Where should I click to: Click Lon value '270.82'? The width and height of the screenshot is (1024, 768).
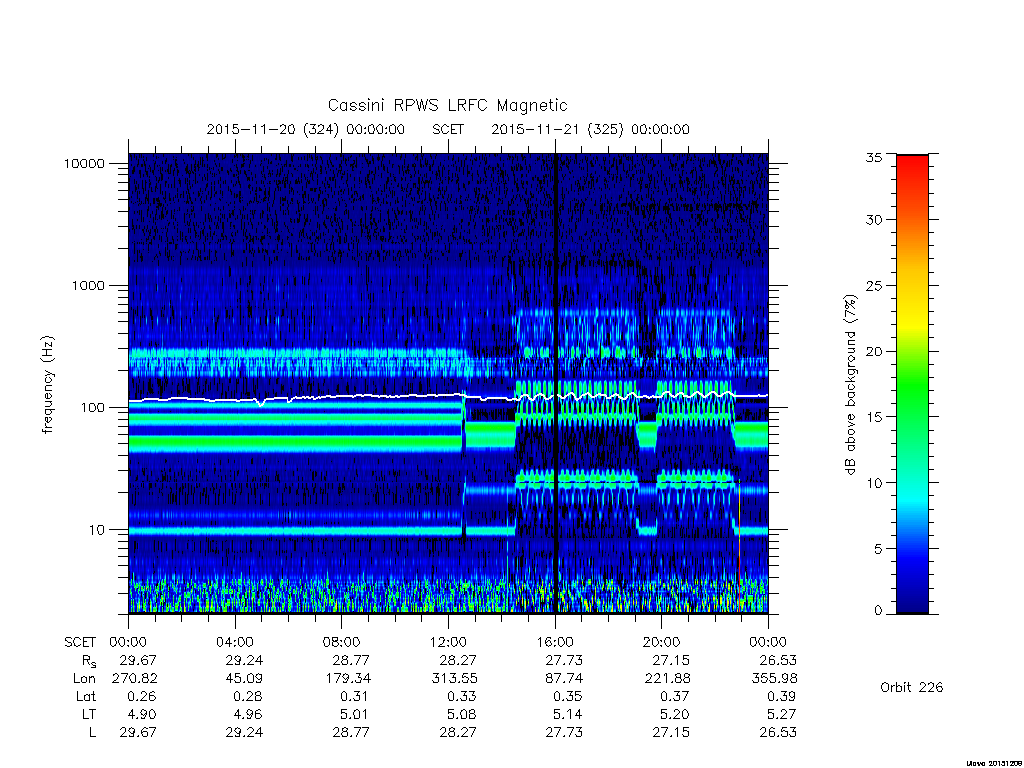click(x=135, y=679)
